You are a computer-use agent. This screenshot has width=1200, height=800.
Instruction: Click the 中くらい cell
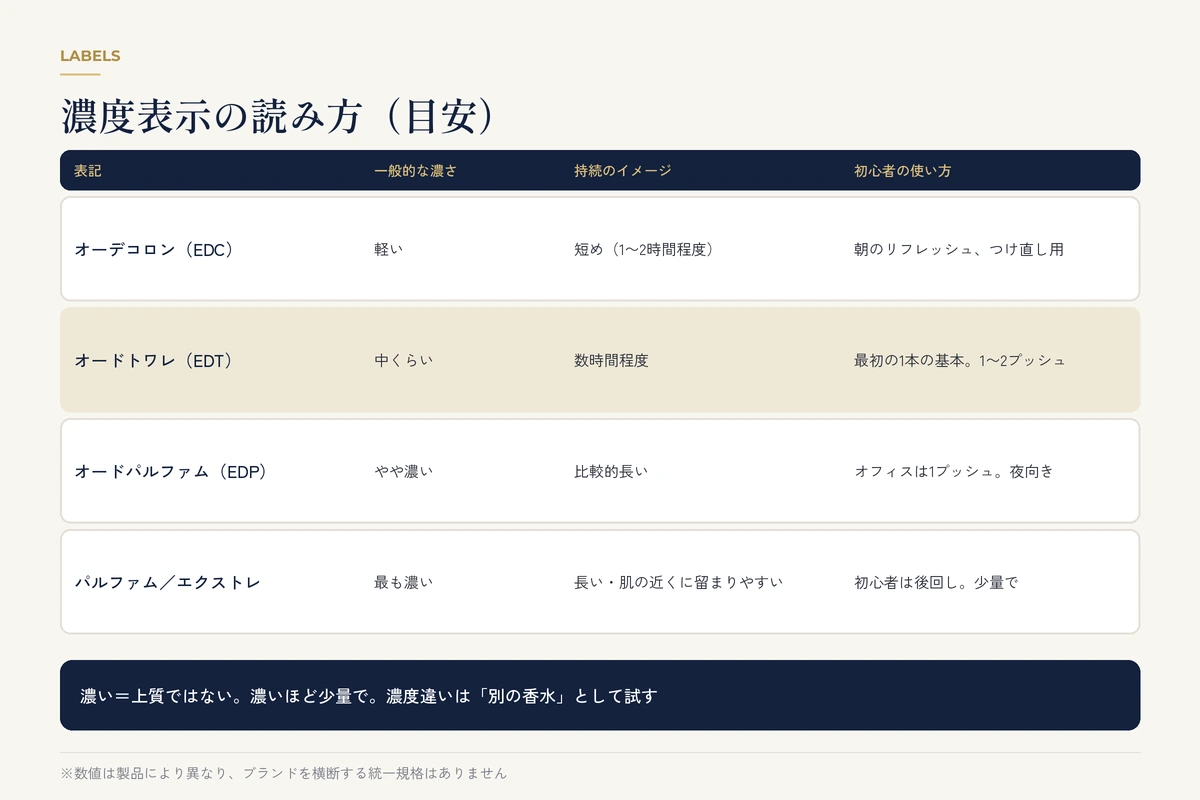404,360
